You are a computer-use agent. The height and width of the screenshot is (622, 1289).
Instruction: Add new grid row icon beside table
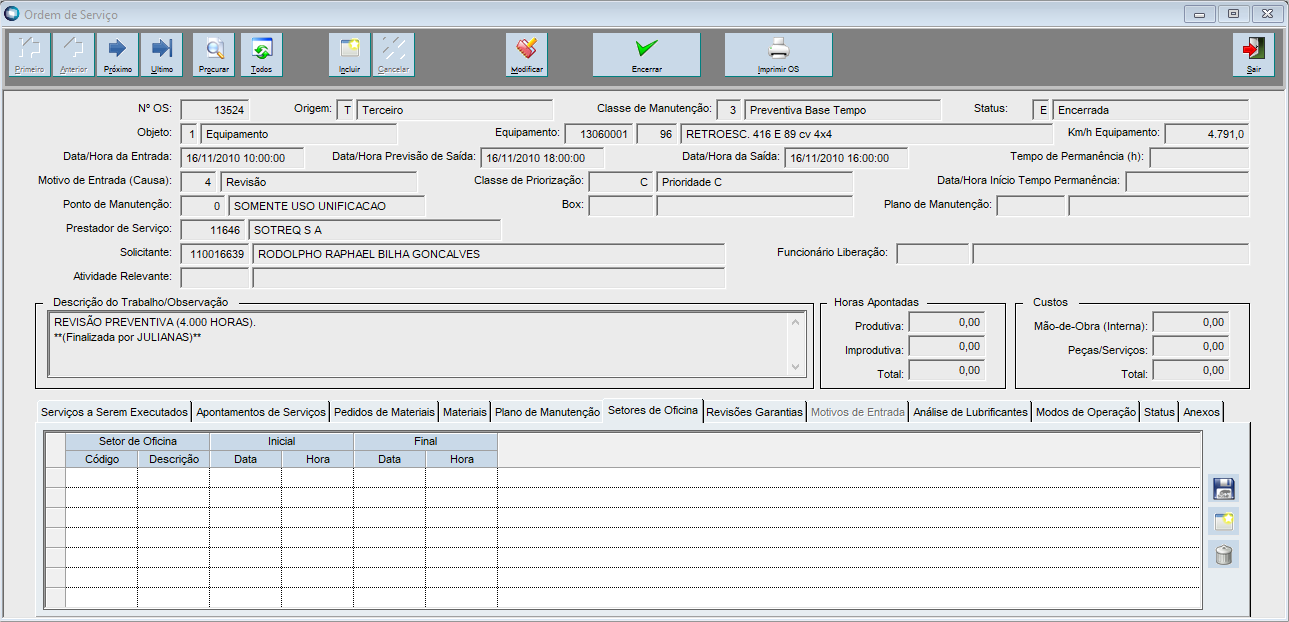tap(1223, 521)
